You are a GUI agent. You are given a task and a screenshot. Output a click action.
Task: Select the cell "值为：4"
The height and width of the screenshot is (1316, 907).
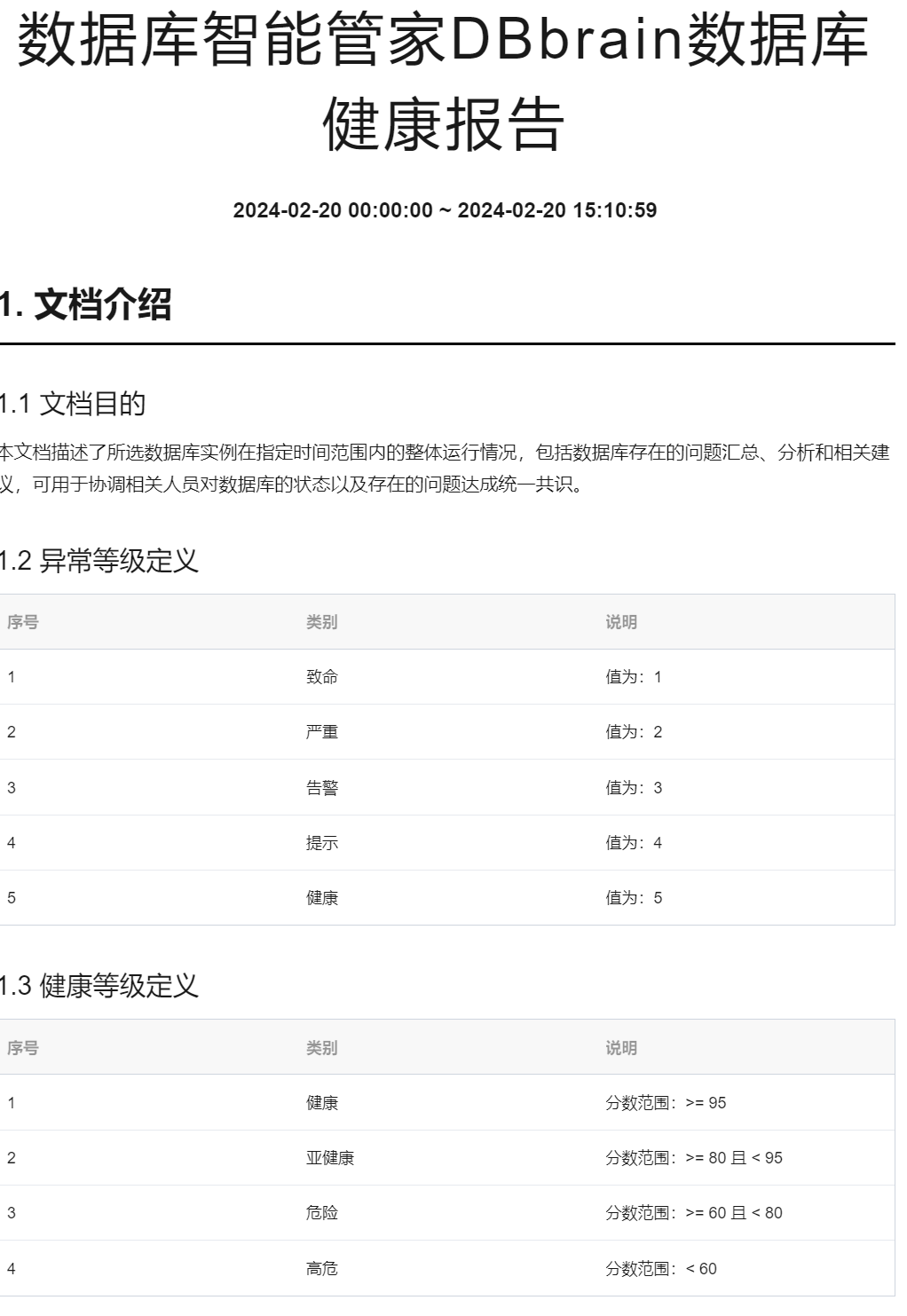tap(634, 843)
